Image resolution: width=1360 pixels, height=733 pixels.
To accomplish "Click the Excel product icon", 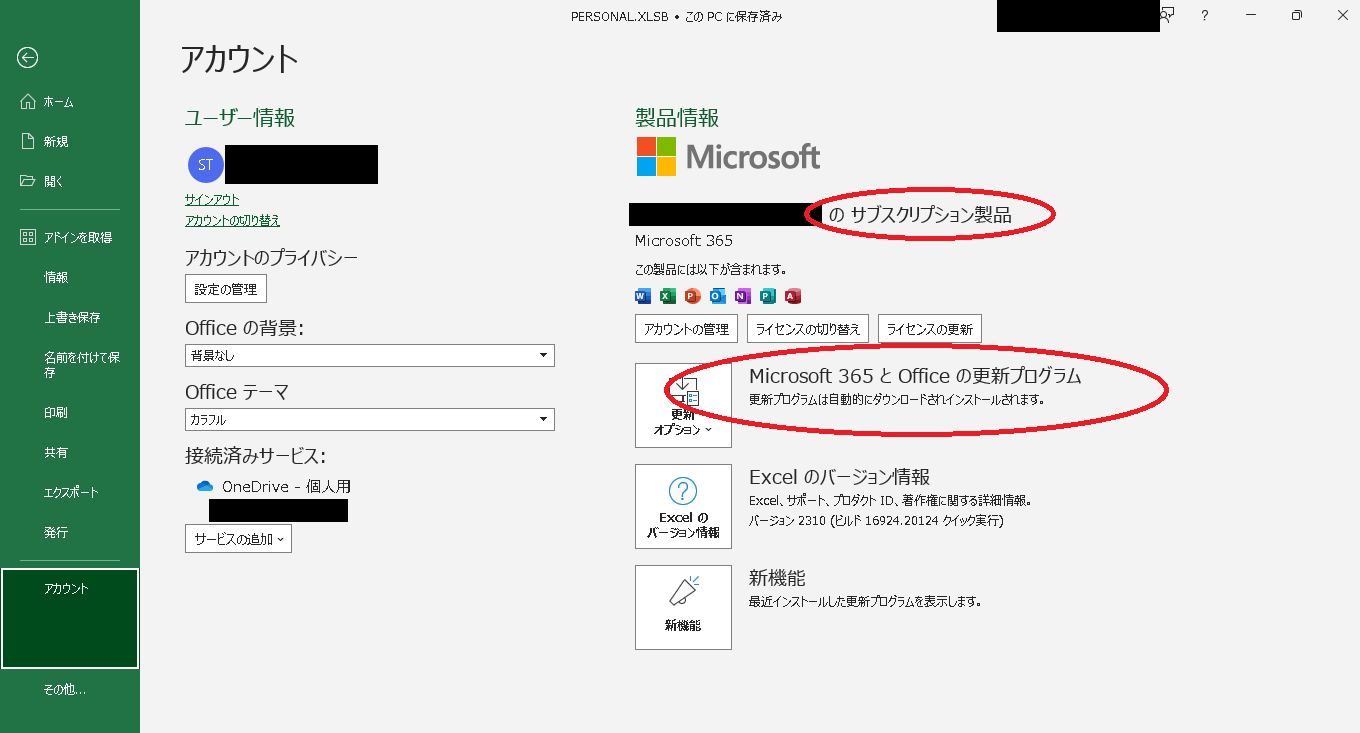I will click(668, 296).
